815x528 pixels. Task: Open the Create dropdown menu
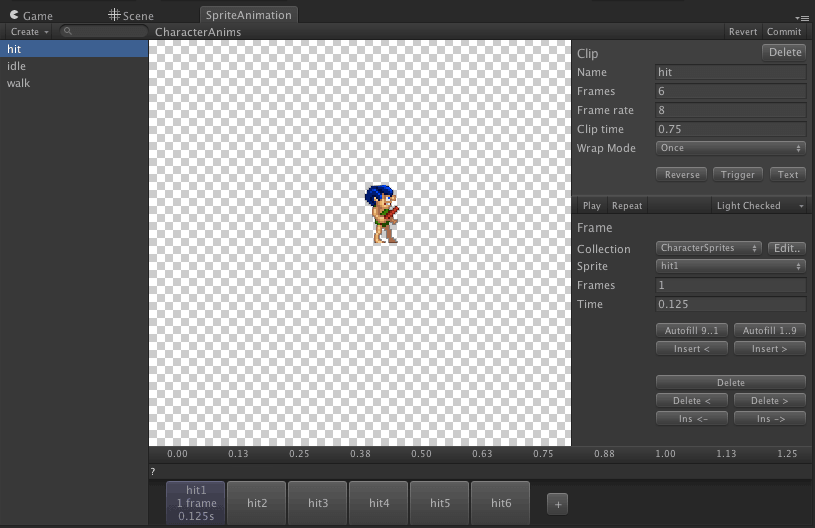pyautogui.click(x=30, y=32)
